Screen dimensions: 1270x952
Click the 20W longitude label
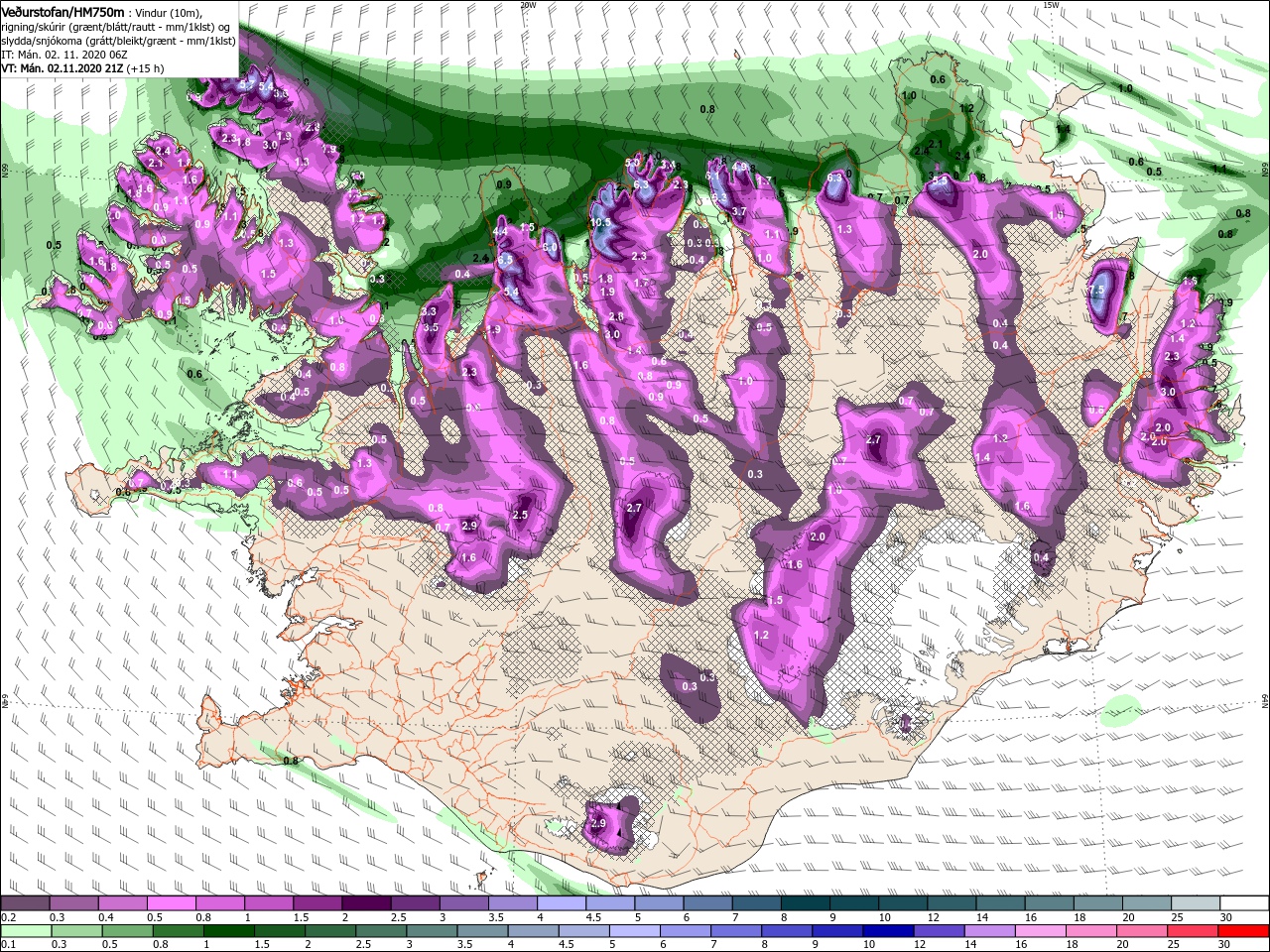click(528, 5)
